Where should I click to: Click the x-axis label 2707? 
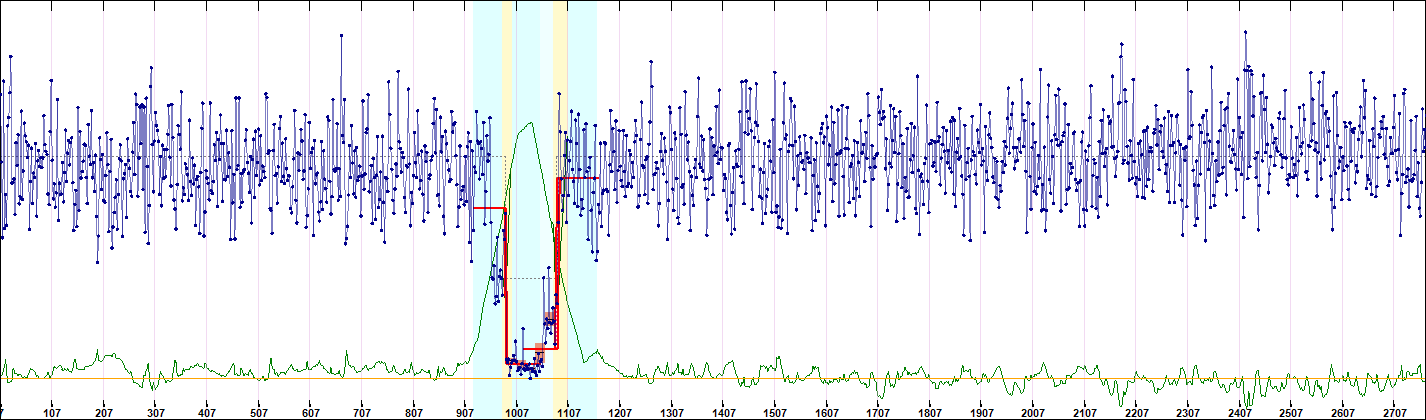point(1392,412)
